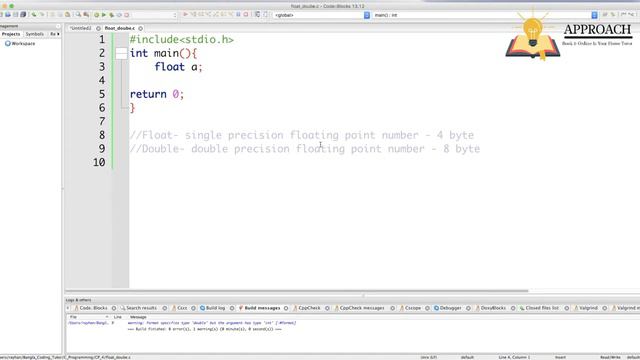Click the Message column header
The width and height of the screenshot is (640, 360).
(138, 317)
